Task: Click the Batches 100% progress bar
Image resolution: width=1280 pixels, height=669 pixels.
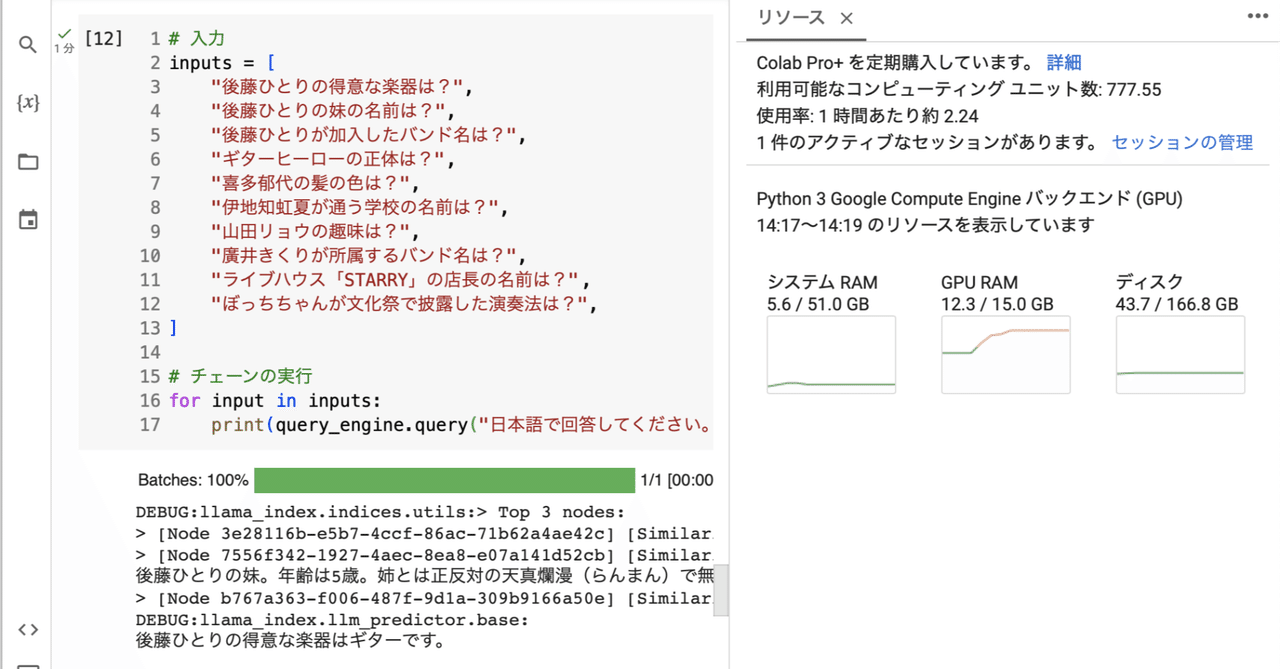Action: pyautogui.click(x=445, y=480)
